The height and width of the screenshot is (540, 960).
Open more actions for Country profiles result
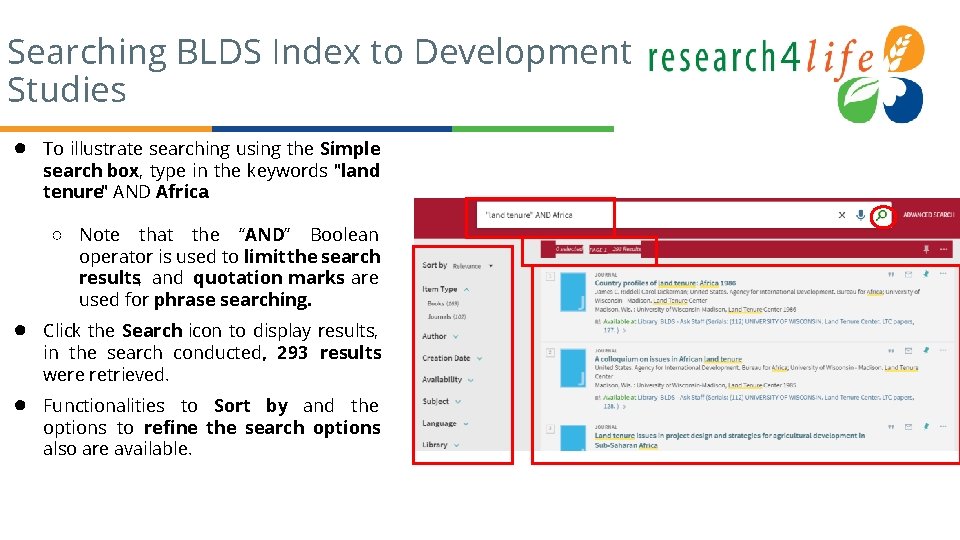(943, 274)
